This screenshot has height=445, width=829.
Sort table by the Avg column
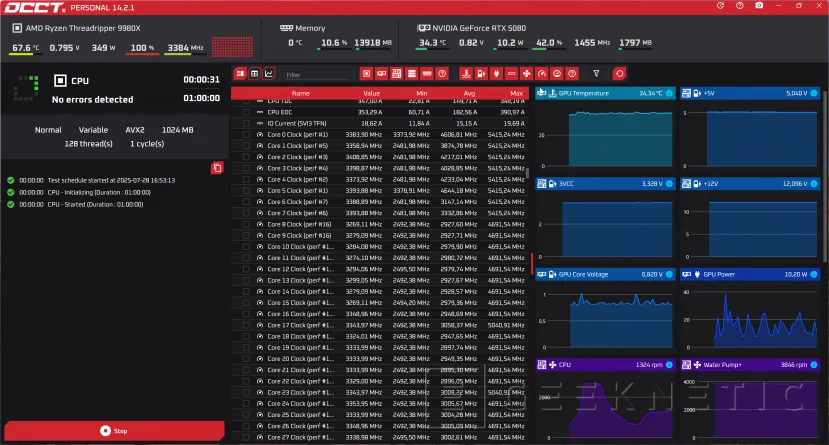(469, 94)
